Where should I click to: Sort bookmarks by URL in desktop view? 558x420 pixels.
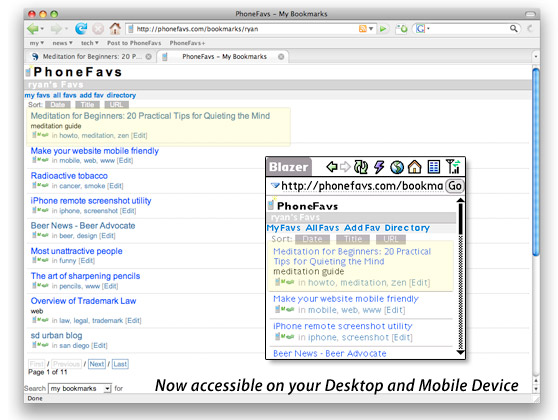point(116,105)
